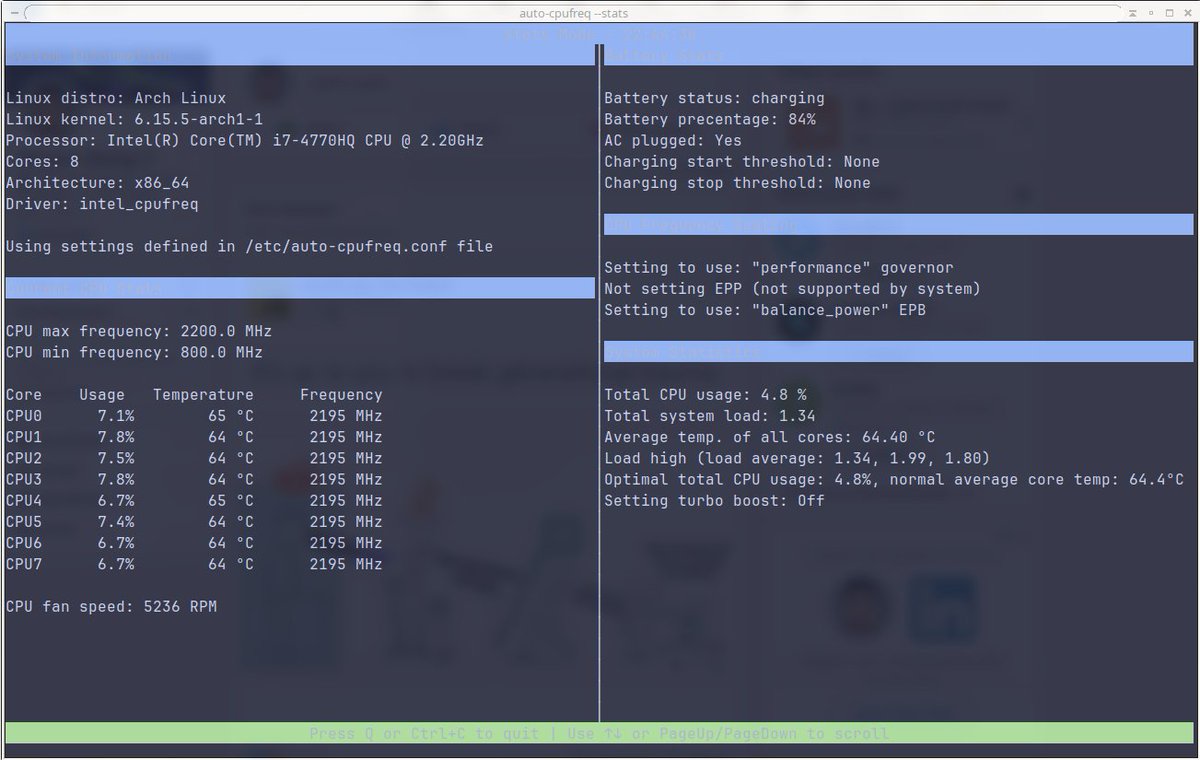Select the CPU5 row label
Viewport: 1200px width, 760px height.
(x=24, y=521)
